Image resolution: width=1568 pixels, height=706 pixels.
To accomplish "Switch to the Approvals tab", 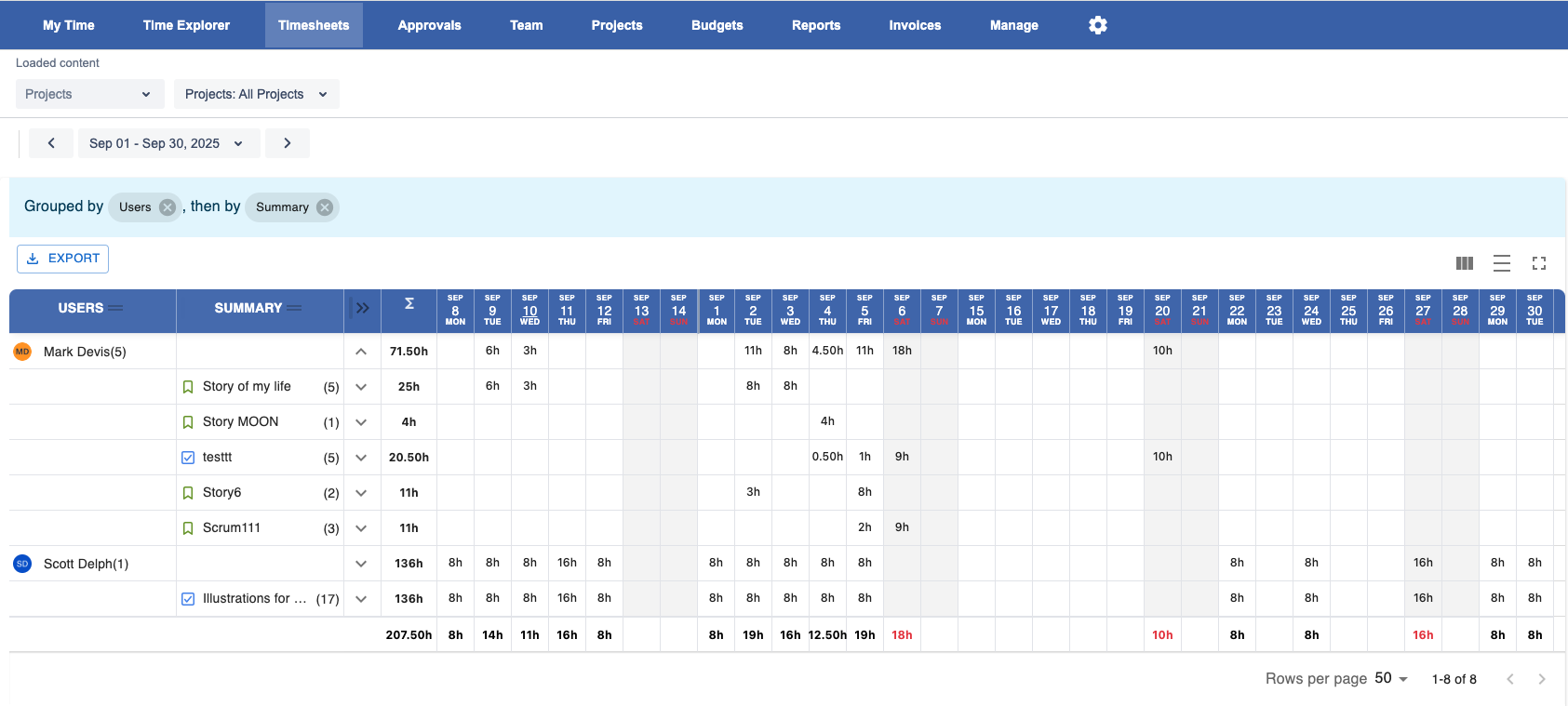I will click(430, 25).
